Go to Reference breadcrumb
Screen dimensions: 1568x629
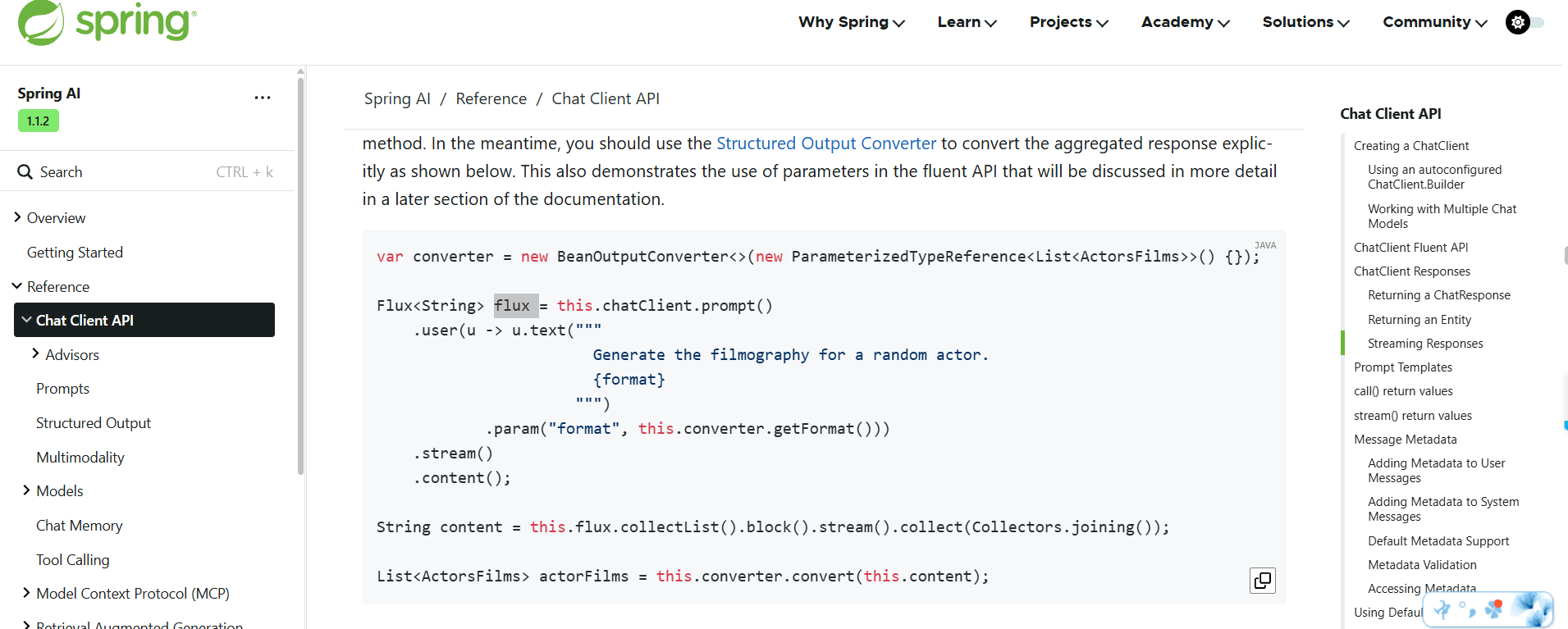(491, 99)
